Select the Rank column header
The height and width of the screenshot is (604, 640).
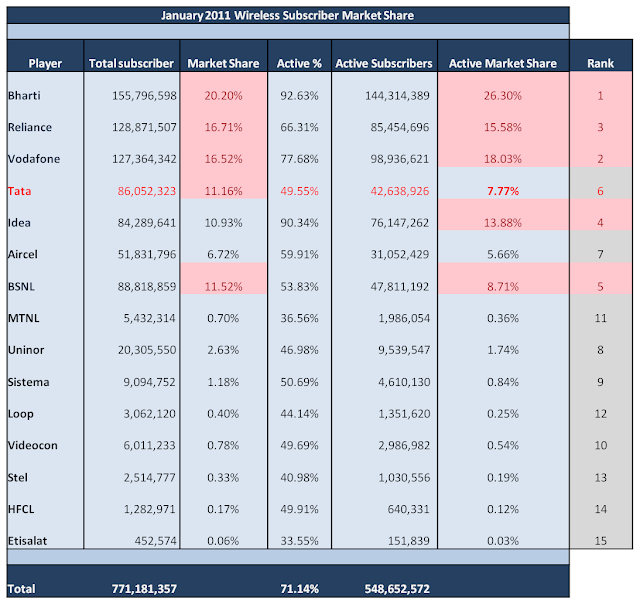pyautogui.click(x=600, y=63)
